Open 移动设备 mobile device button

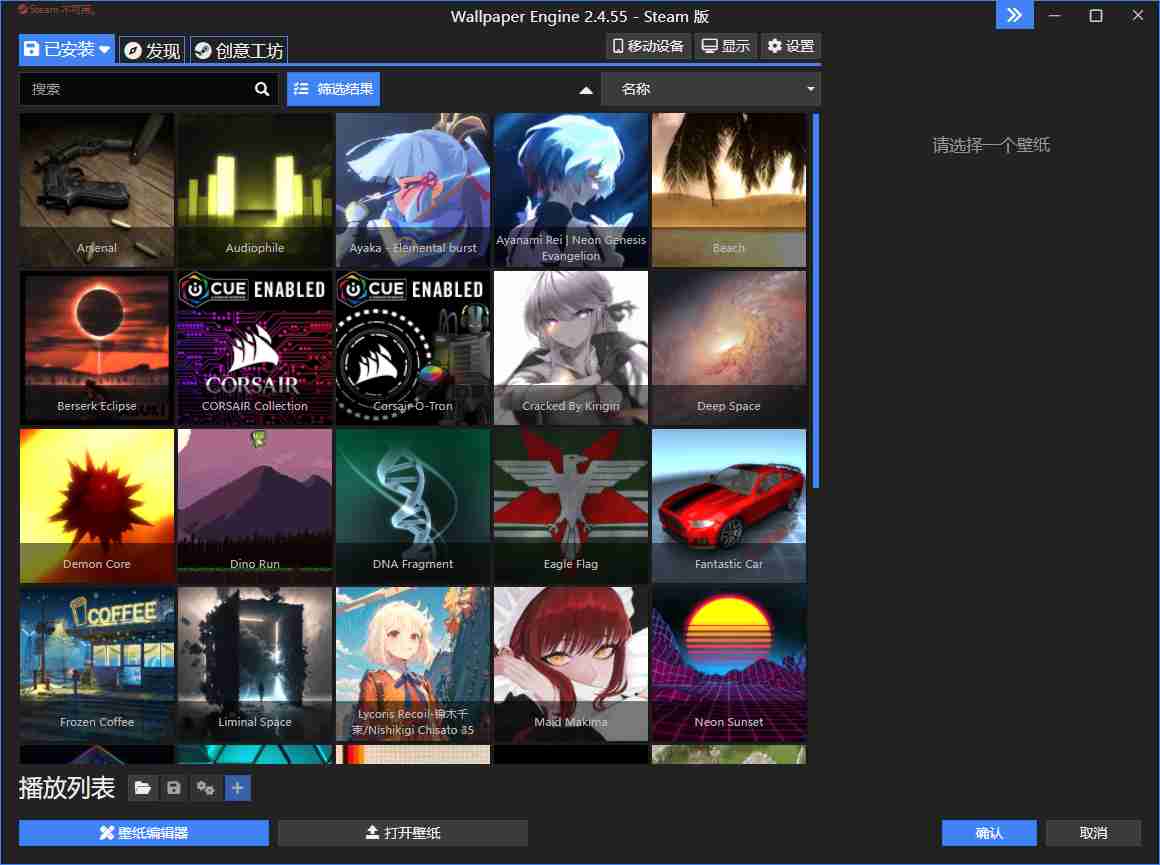coord(649,46)
